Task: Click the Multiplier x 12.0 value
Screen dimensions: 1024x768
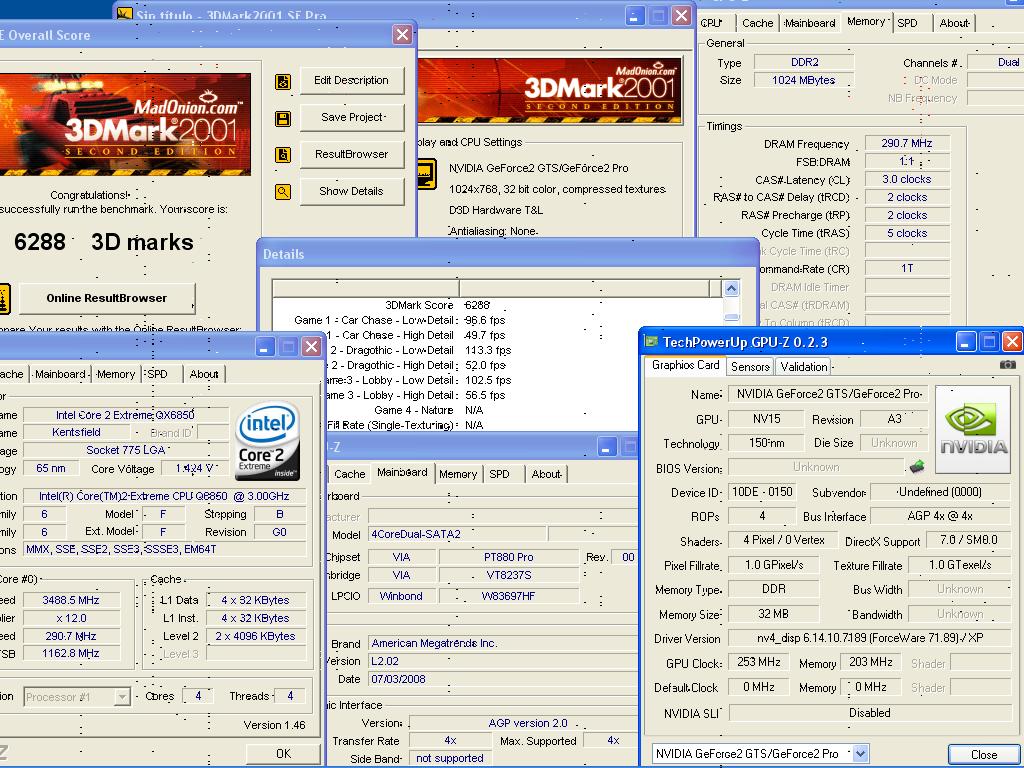Action: [71, 618]
